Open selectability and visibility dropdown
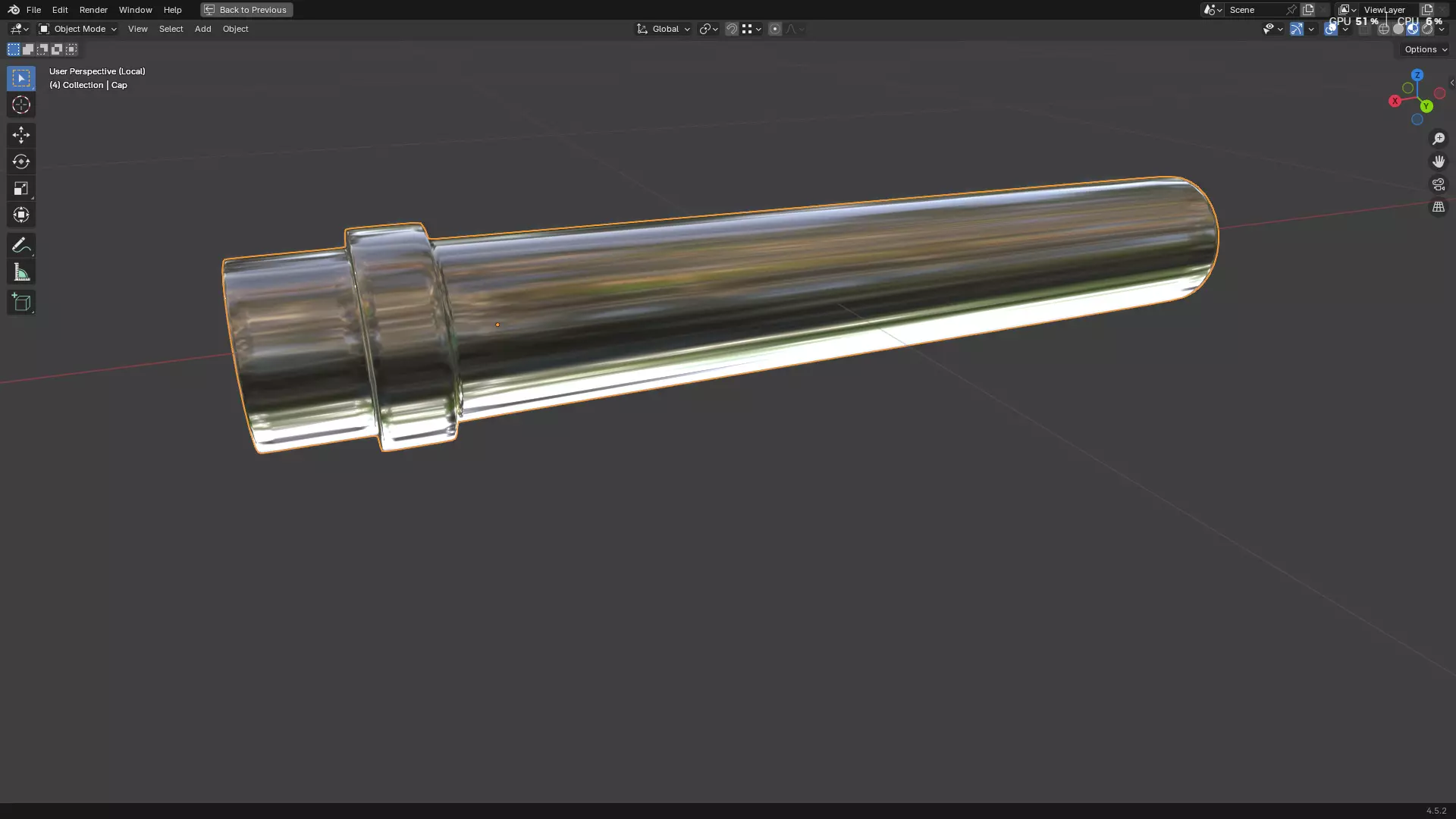Viewport: 1456px width, 819px height. point(1273,29)
